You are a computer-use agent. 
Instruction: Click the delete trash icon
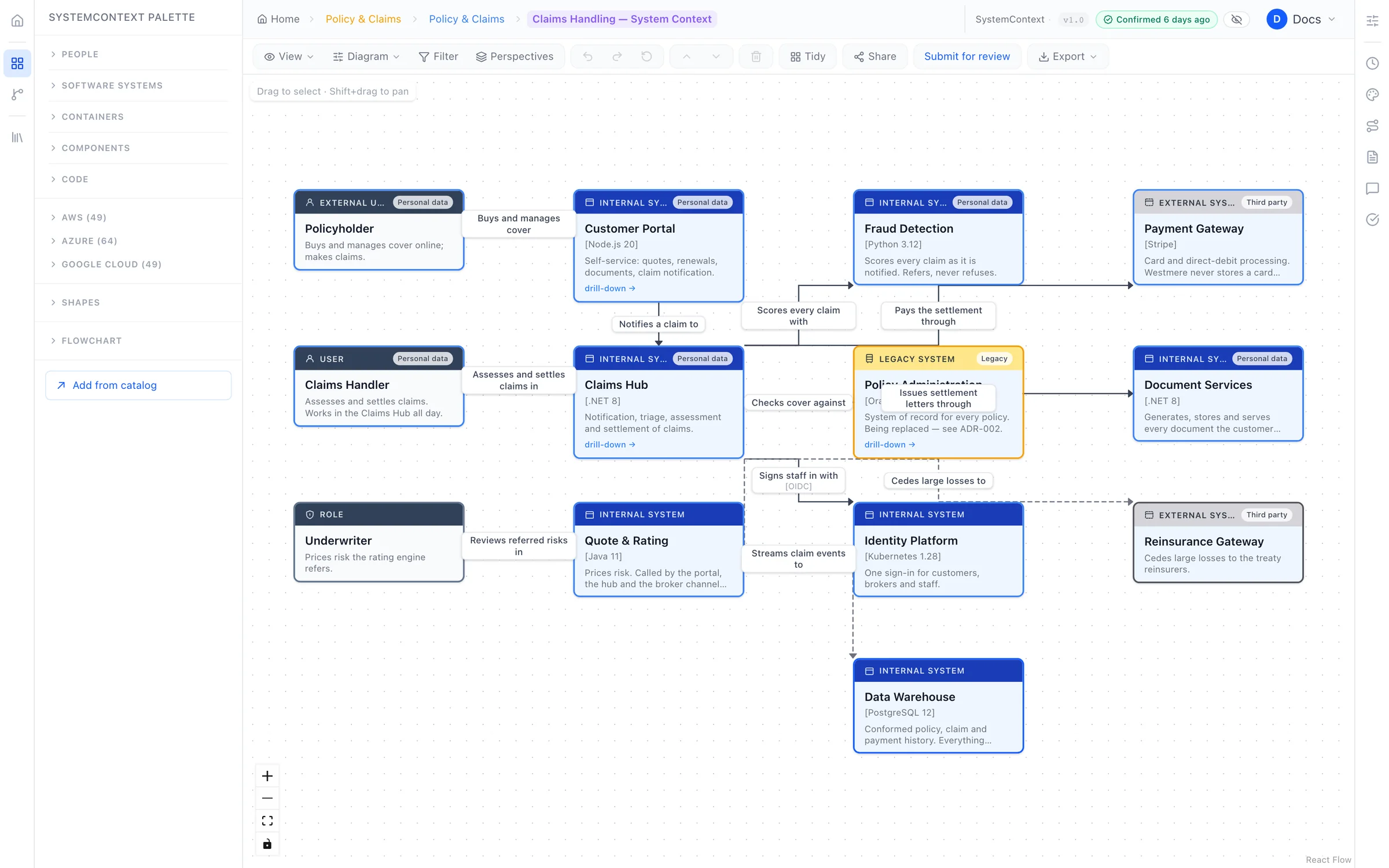(x=756, y=57)
